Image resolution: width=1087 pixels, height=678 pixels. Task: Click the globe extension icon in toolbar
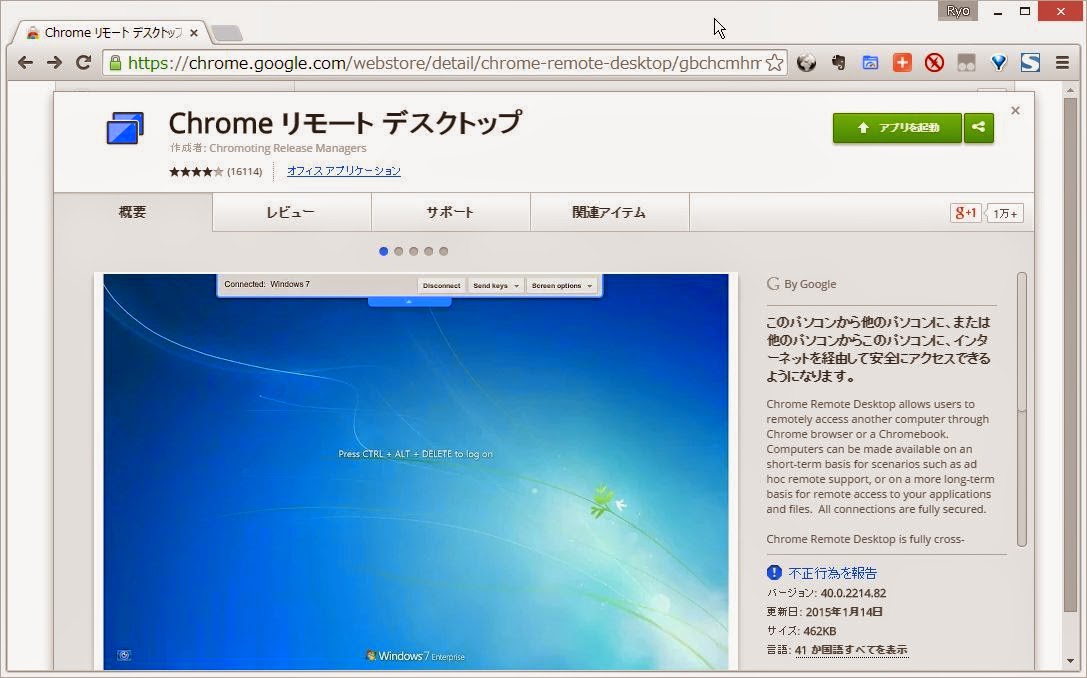click(806, 63)
